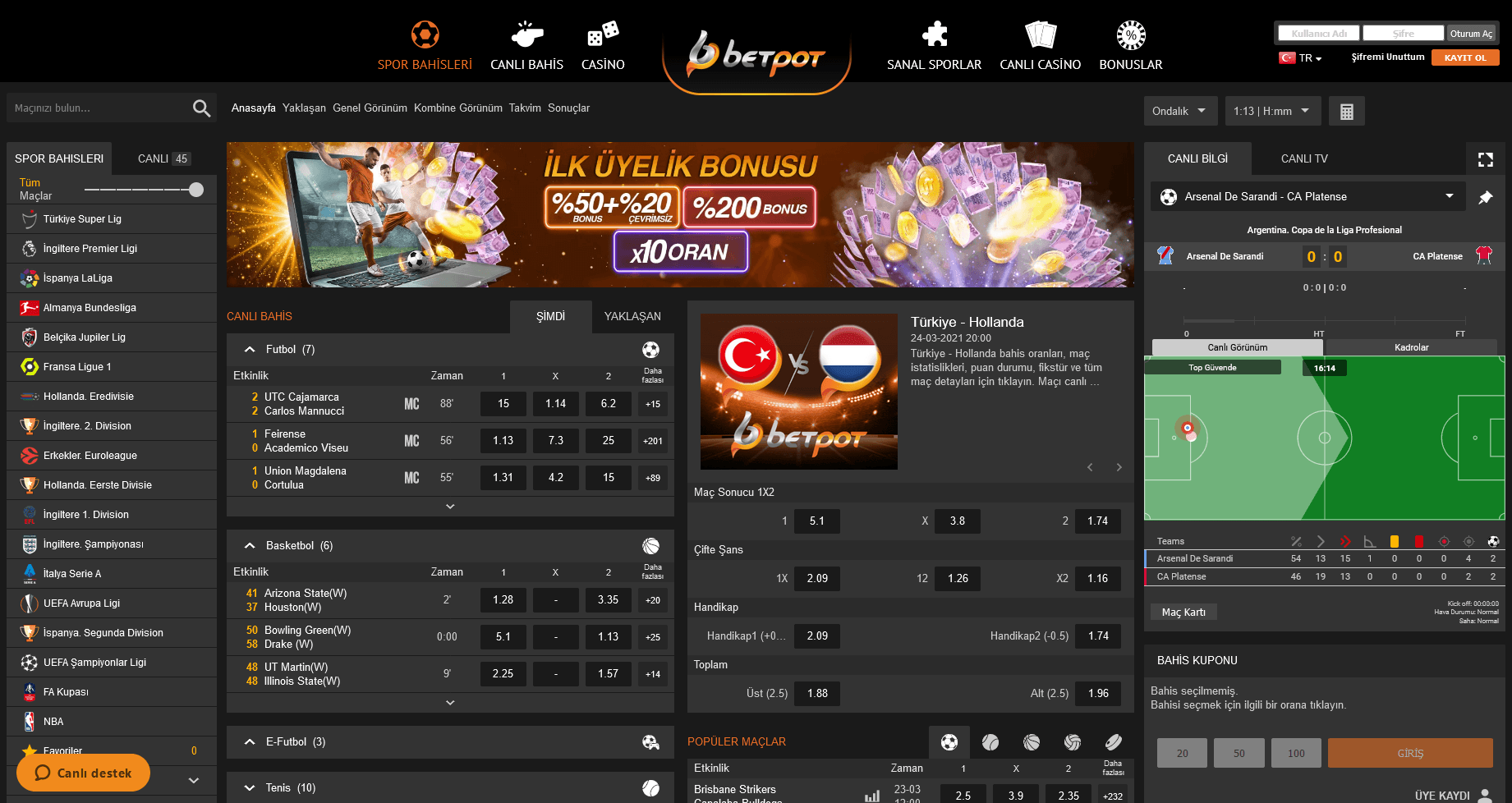Open Casino dice icon
Screen dimensions: 1512x803
(x=603, y=34)
